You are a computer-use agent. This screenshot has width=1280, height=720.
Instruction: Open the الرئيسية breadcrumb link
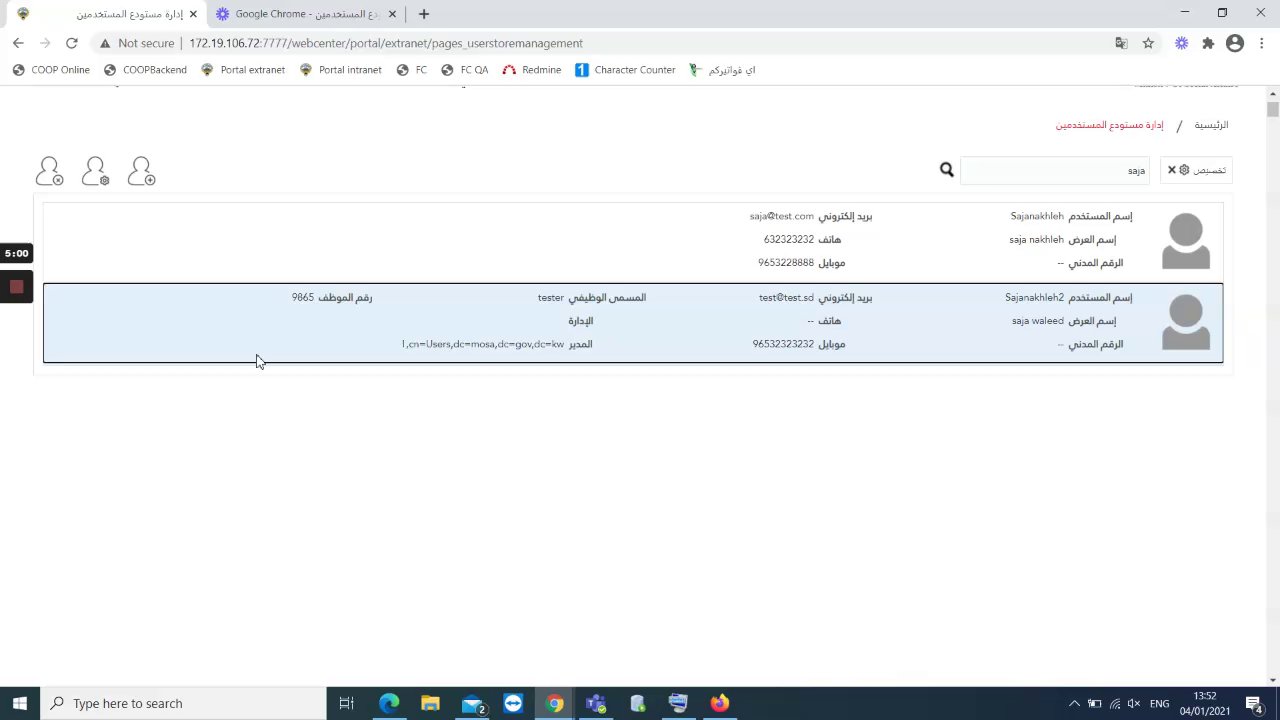[1211, 125]
